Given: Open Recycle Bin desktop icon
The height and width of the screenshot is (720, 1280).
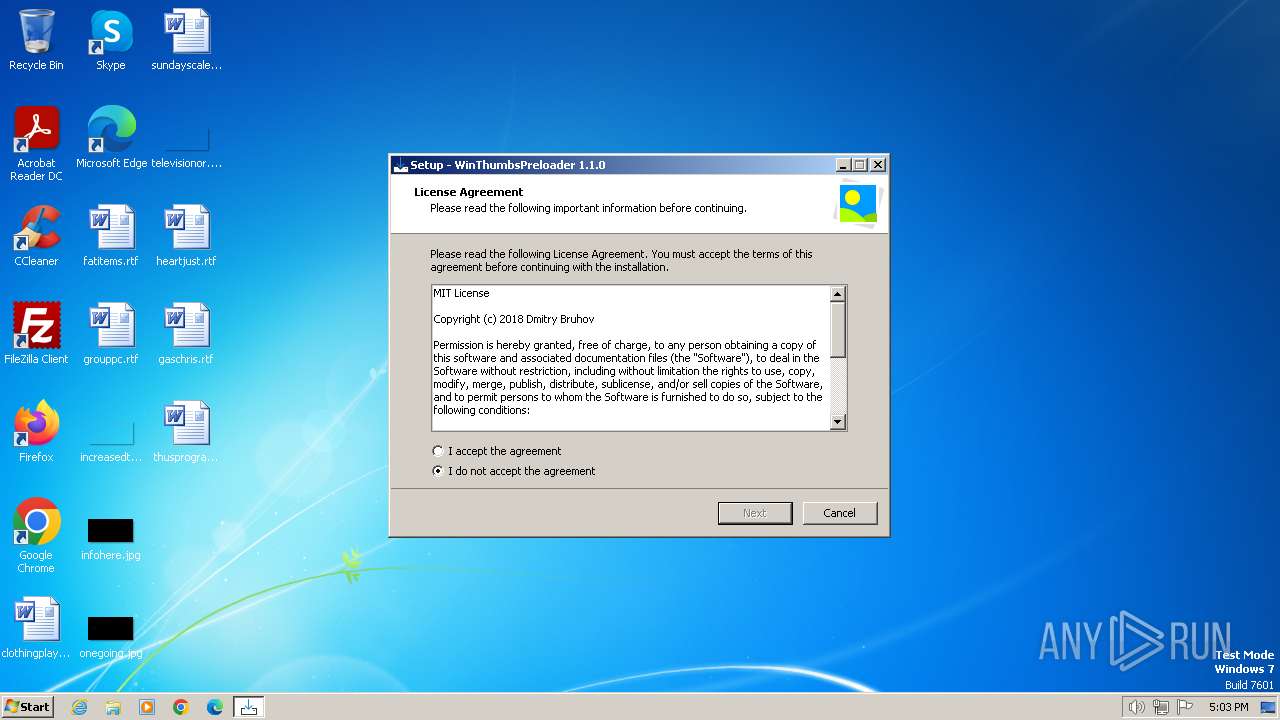Looking at the screenshot, I should click(36, 40).
